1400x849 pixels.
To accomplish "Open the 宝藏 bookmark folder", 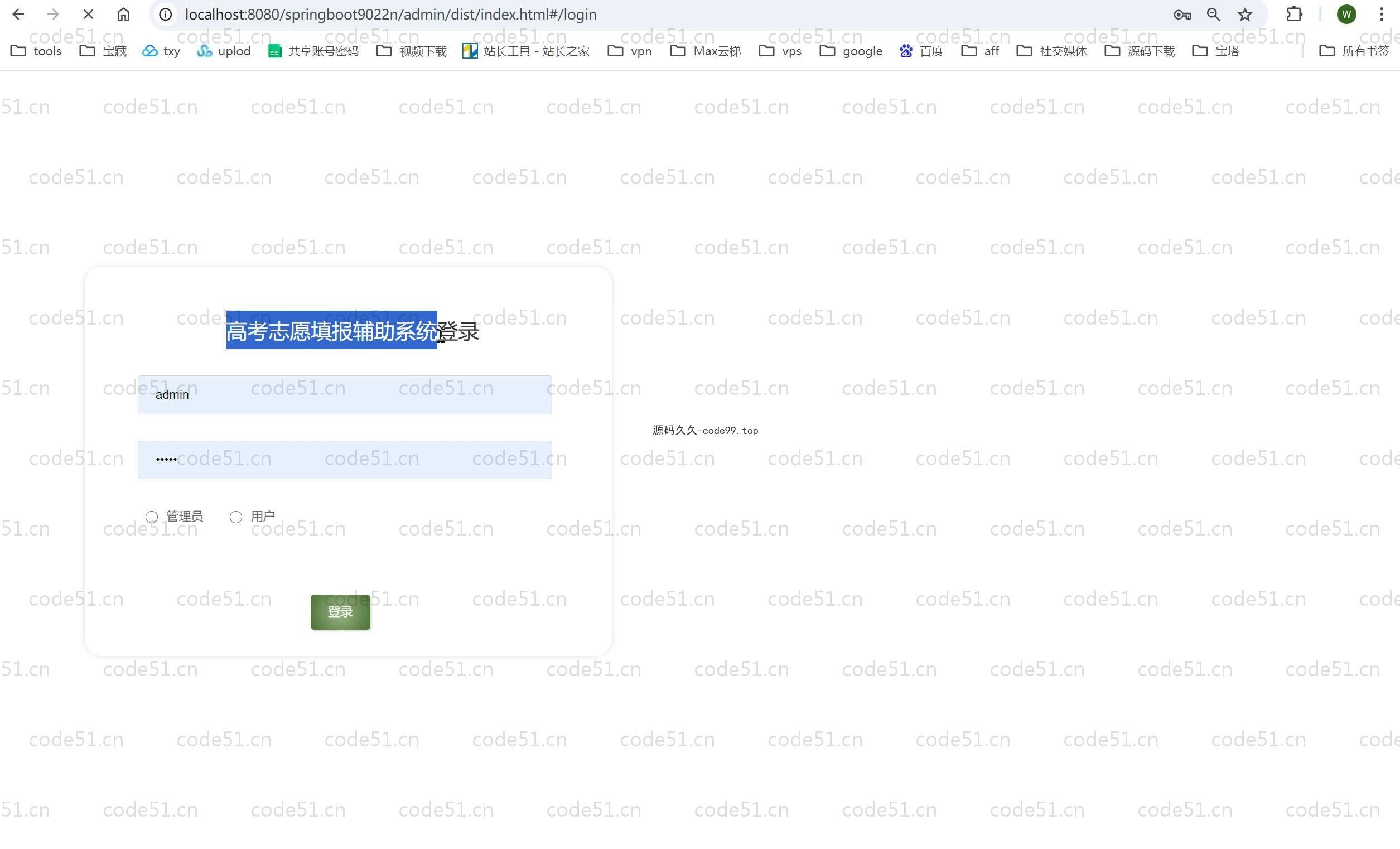I will pyautogui.click(x=103, y=51).
